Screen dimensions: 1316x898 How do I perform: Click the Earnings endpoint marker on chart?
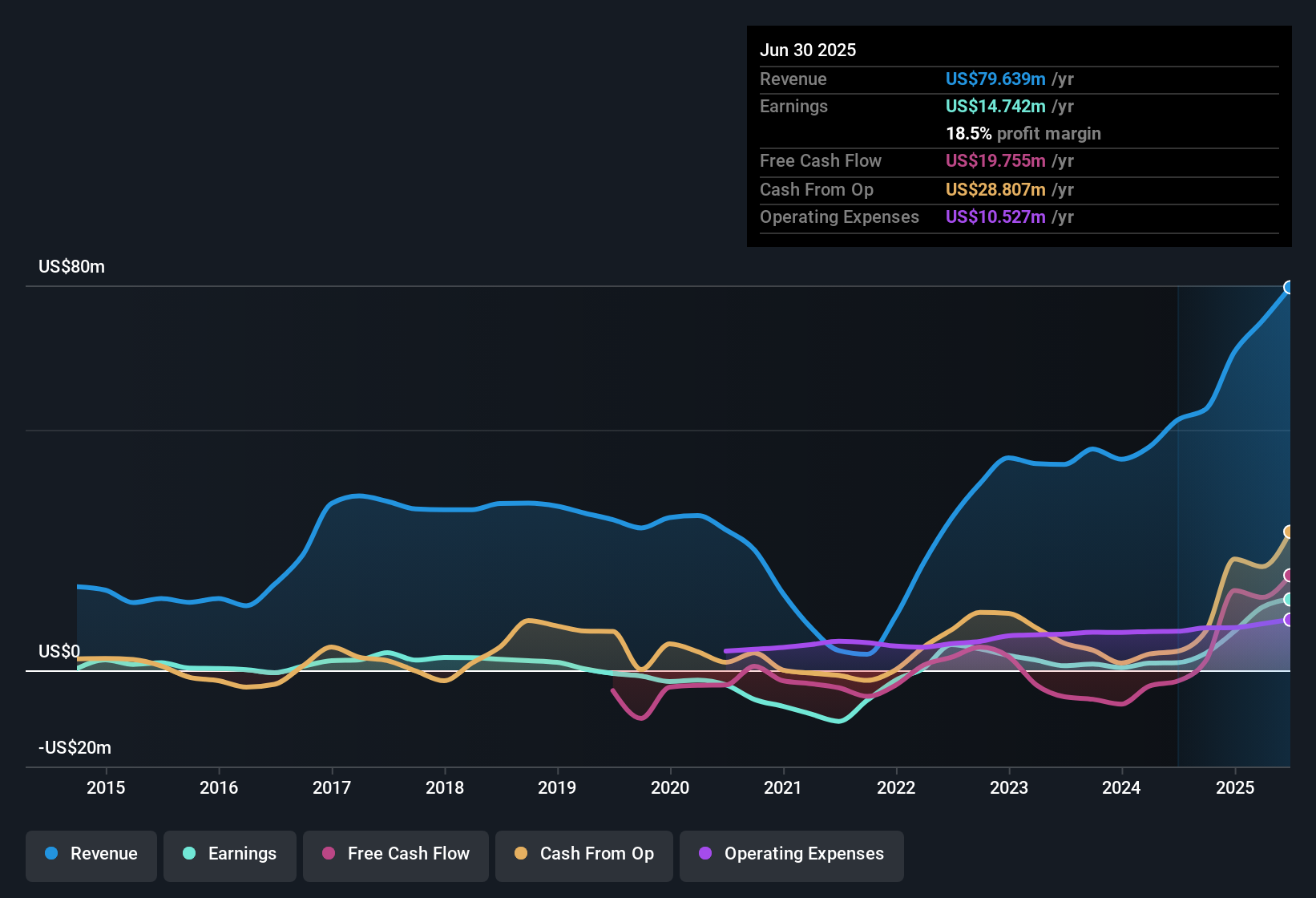1289,599
